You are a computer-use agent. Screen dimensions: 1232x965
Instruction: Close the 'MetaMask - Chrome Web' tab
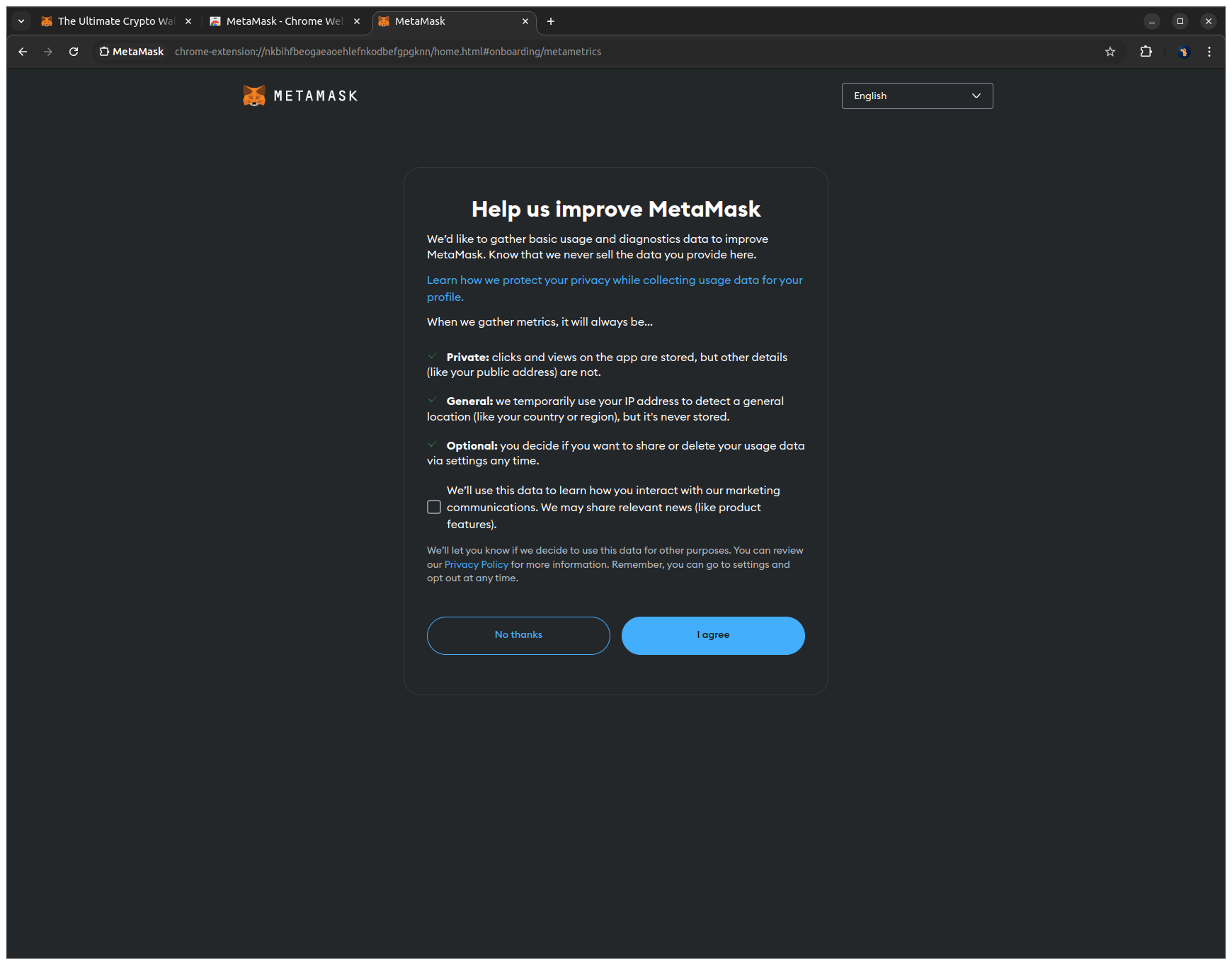click(x=357, y=21)
